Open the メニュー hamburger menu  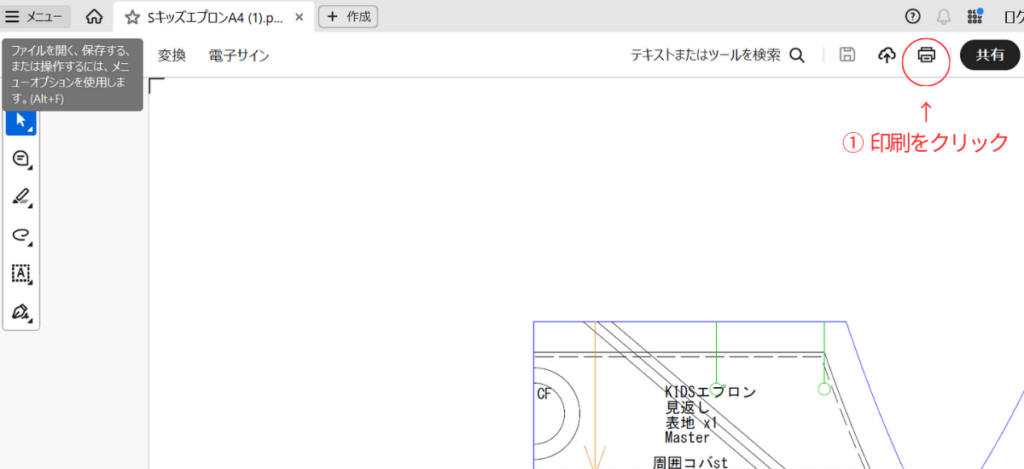tap(35, 16)
